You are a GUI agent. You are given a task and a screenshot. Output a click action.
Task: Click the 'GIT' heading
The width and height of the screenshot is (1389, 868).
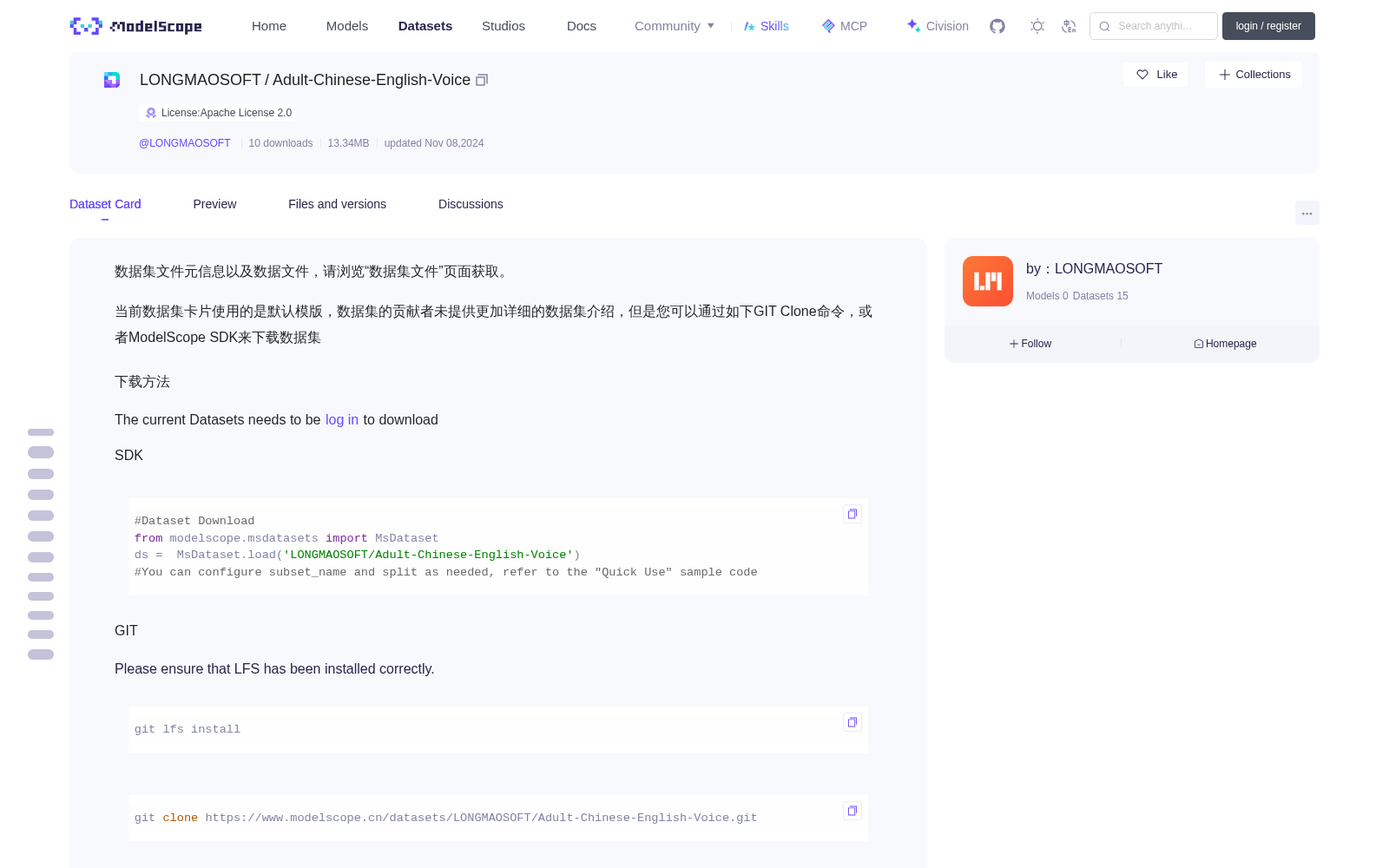click(x=126, y=630)
